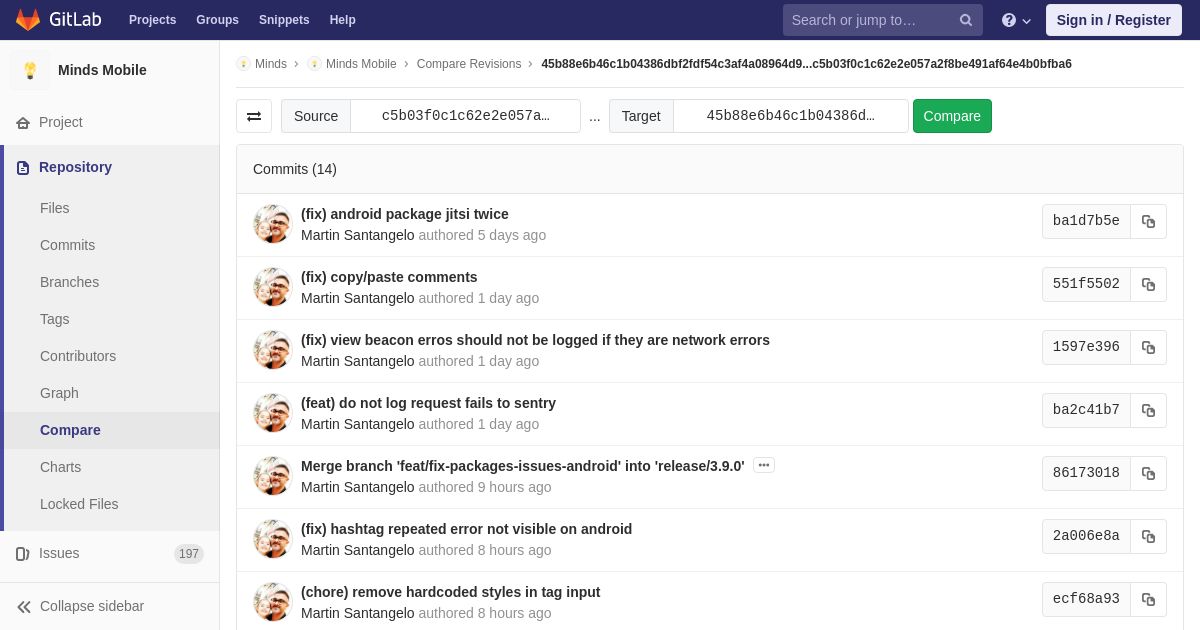Open the '(fix) copy/paste comments' commit

(389, 277)
